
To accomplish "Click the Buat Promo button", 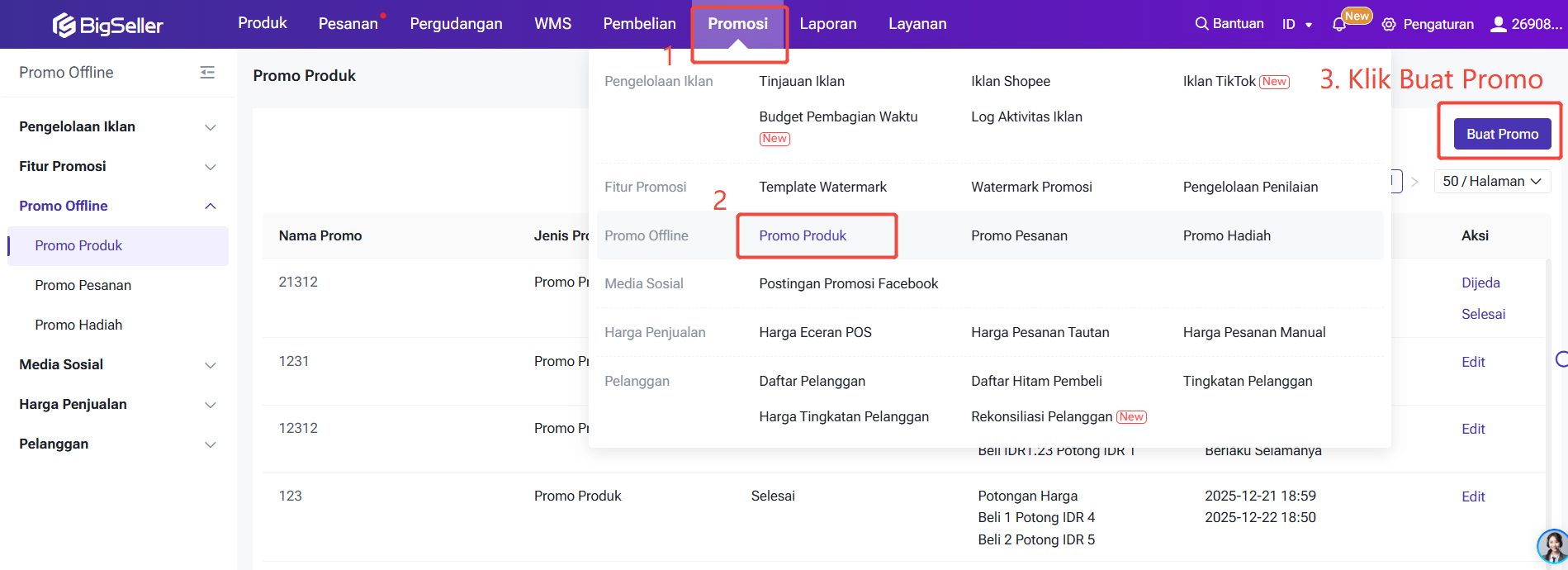I will click(x=1502, y=134).
